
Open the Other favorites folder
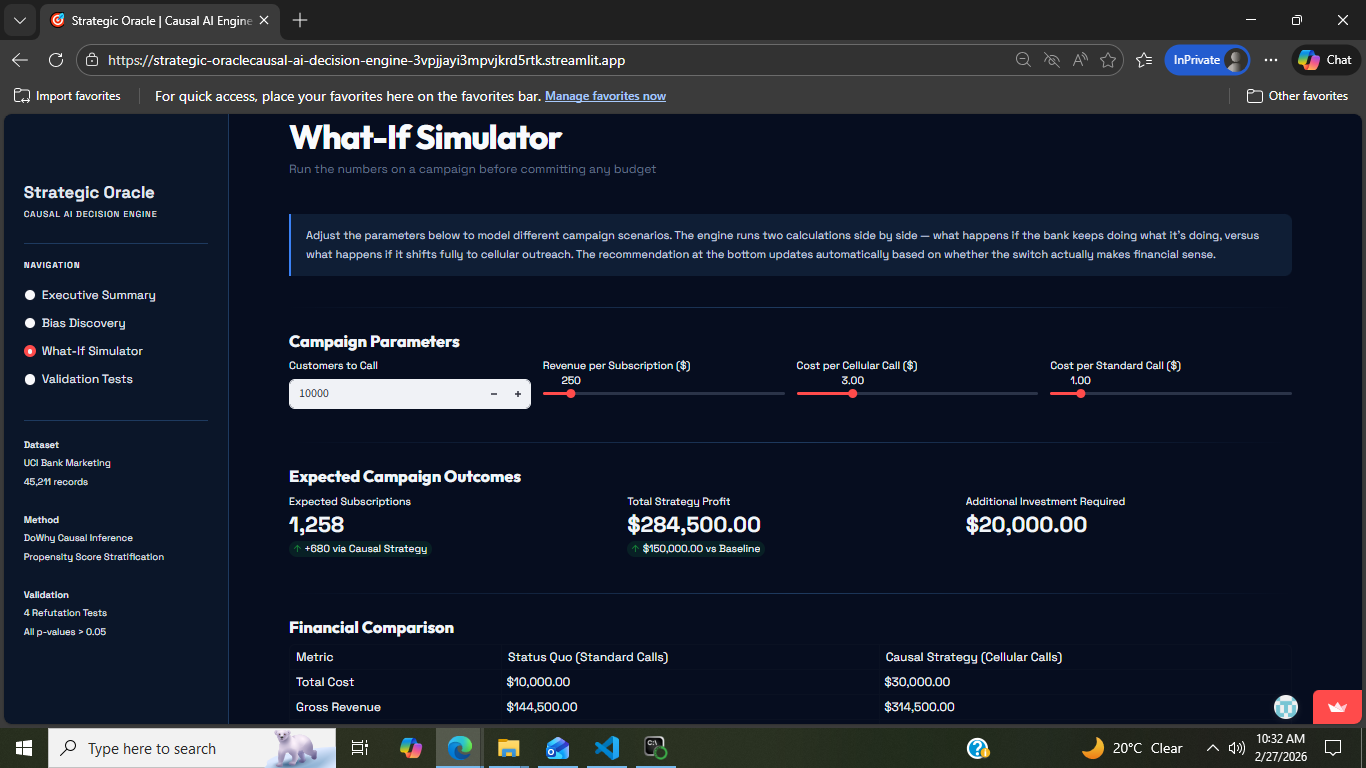tap(1297, 96)
